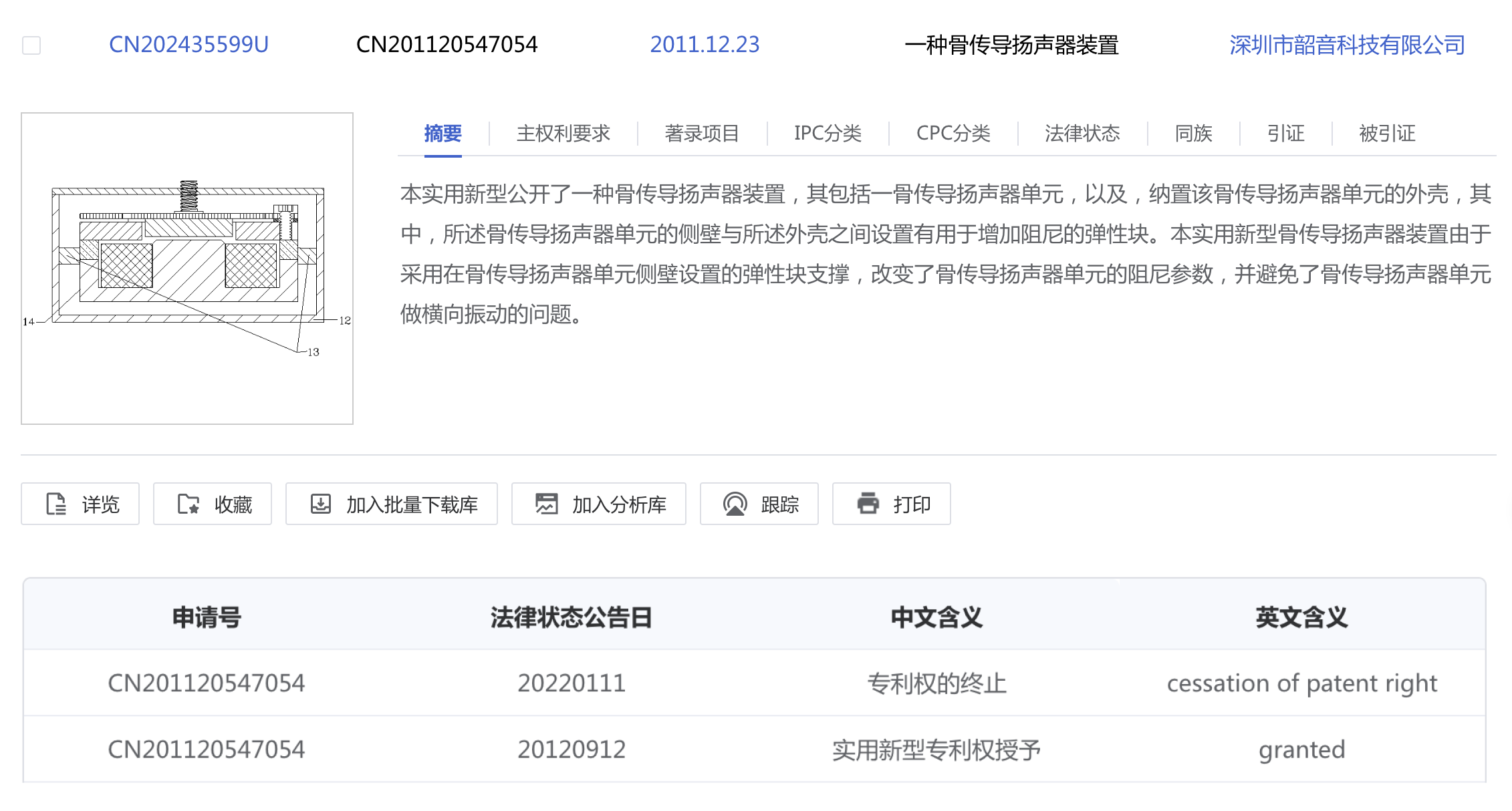This screenshot has height=811, width=1512.
Task: Switch to the CPC分类 tab
Action: [953, 133]
